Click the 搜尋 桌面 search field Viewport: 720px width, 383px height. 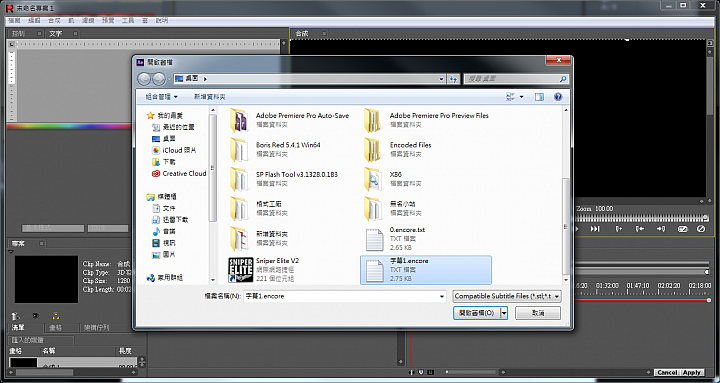coord(511,79)
